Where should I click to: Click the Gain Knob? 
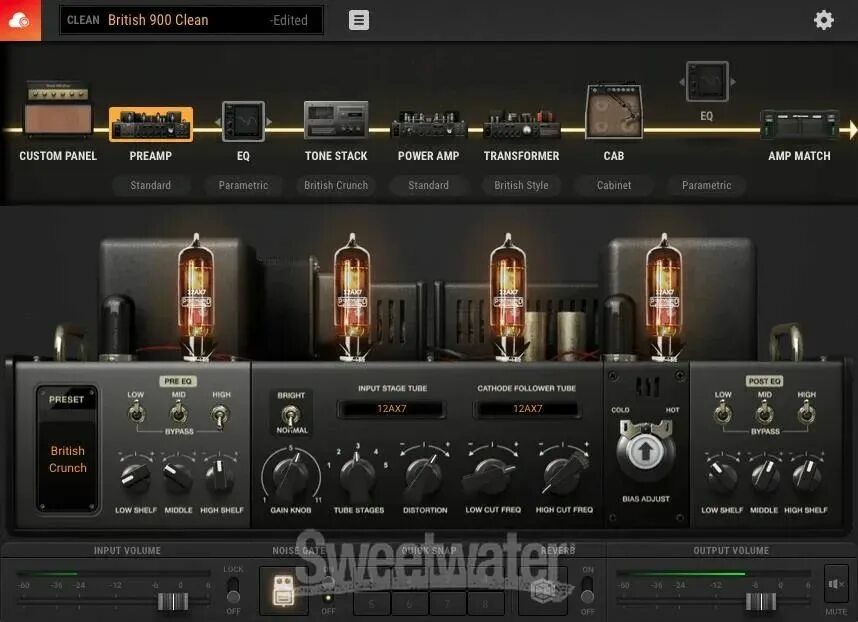[x=291, y=475]
